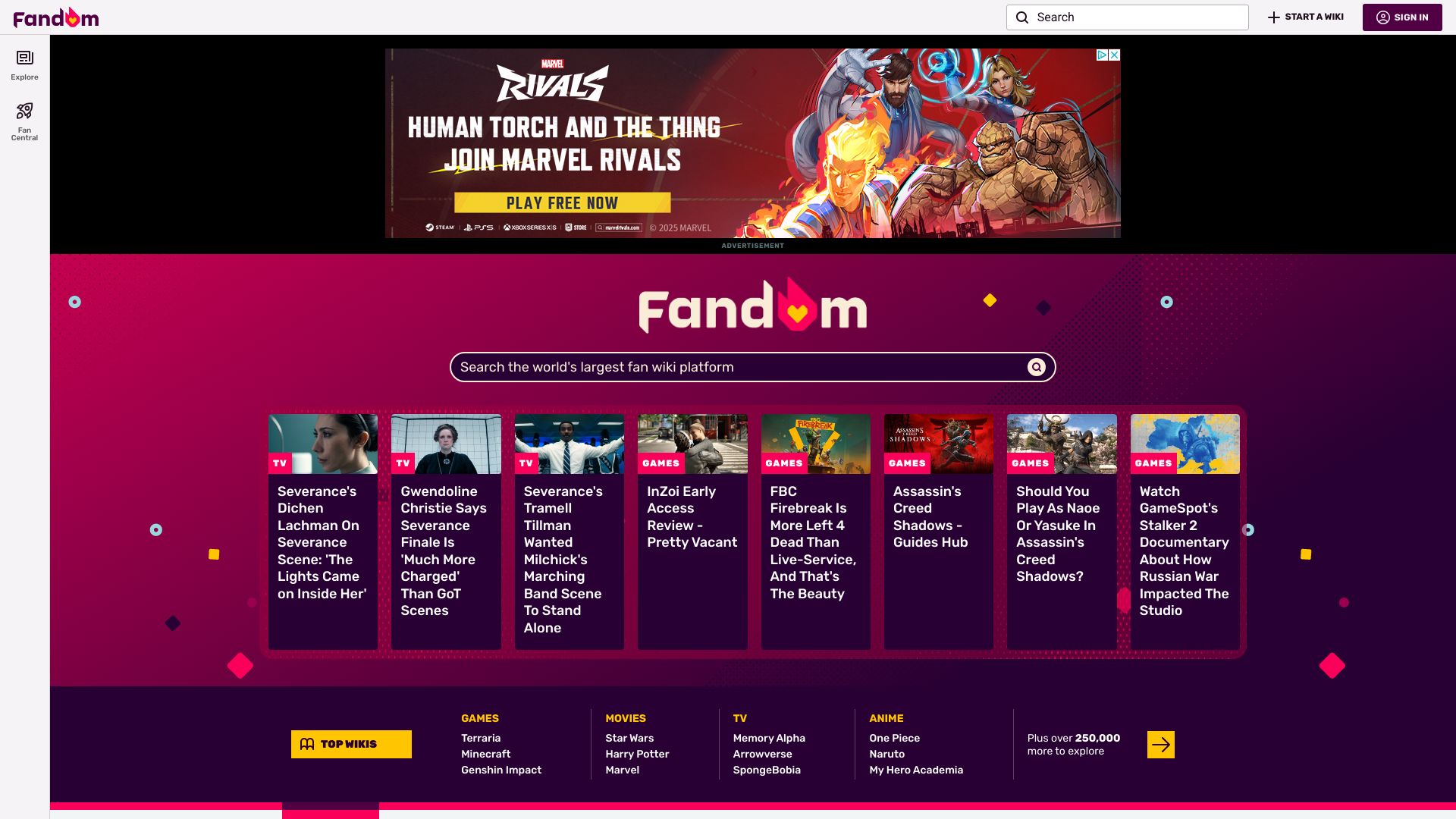This screenshot has width=1456, height=819.
Task: Open Assassin's Creed Shadows Guides Hub article
Action: coord(938,532)
